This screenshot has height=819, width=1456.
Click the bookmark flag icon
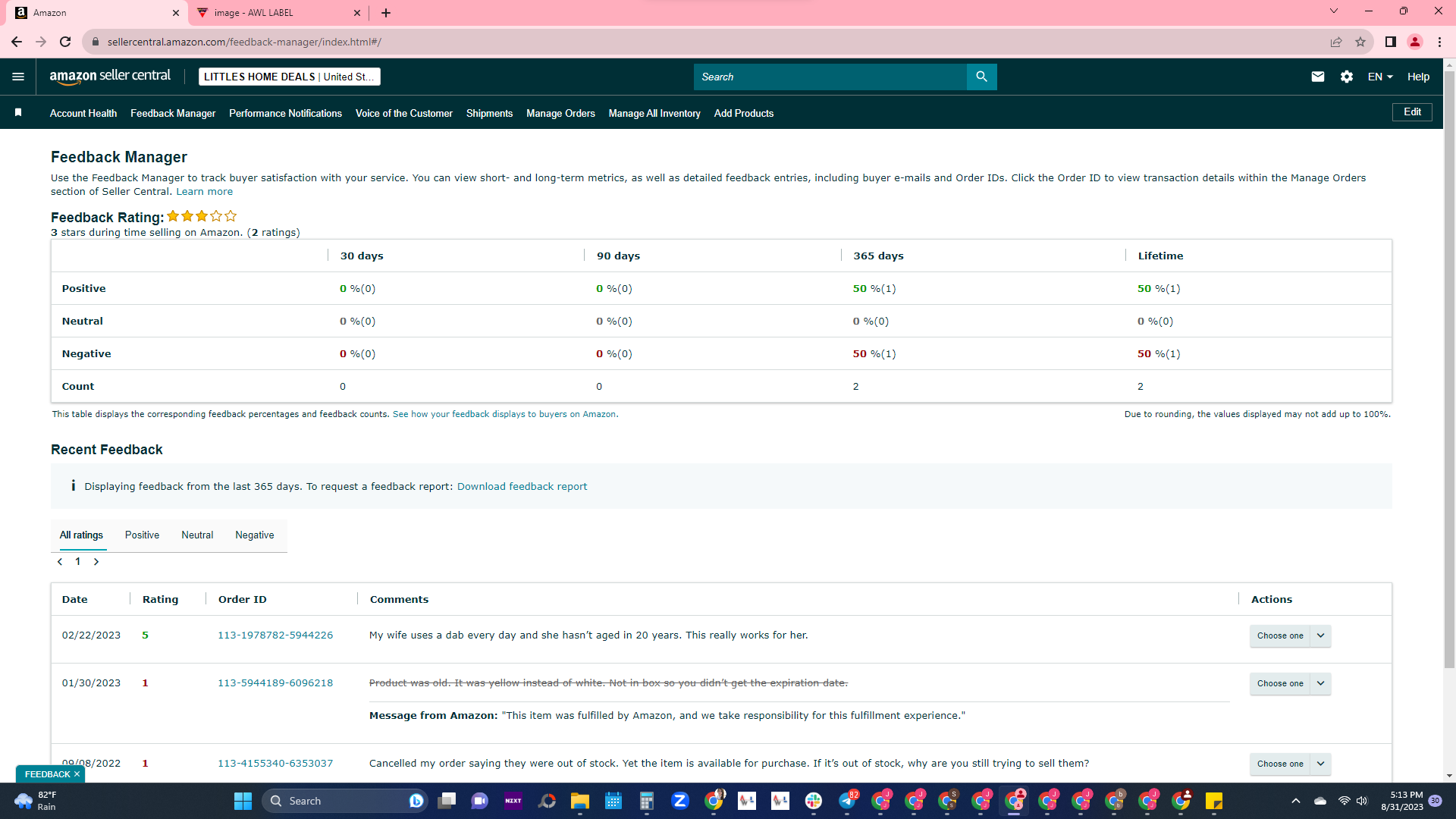(x=18, y=112)
